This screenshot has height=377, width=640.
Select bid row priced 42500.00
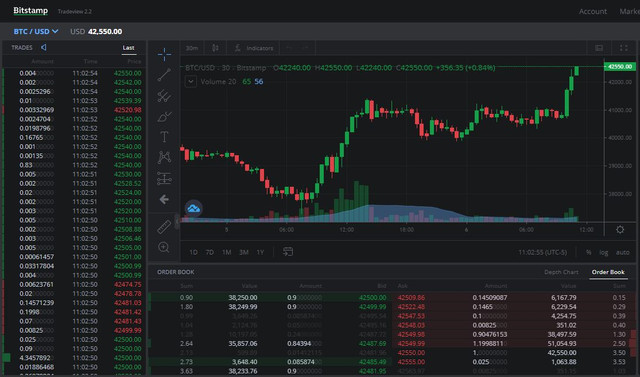pyautogui.click(x=270, y=297)
